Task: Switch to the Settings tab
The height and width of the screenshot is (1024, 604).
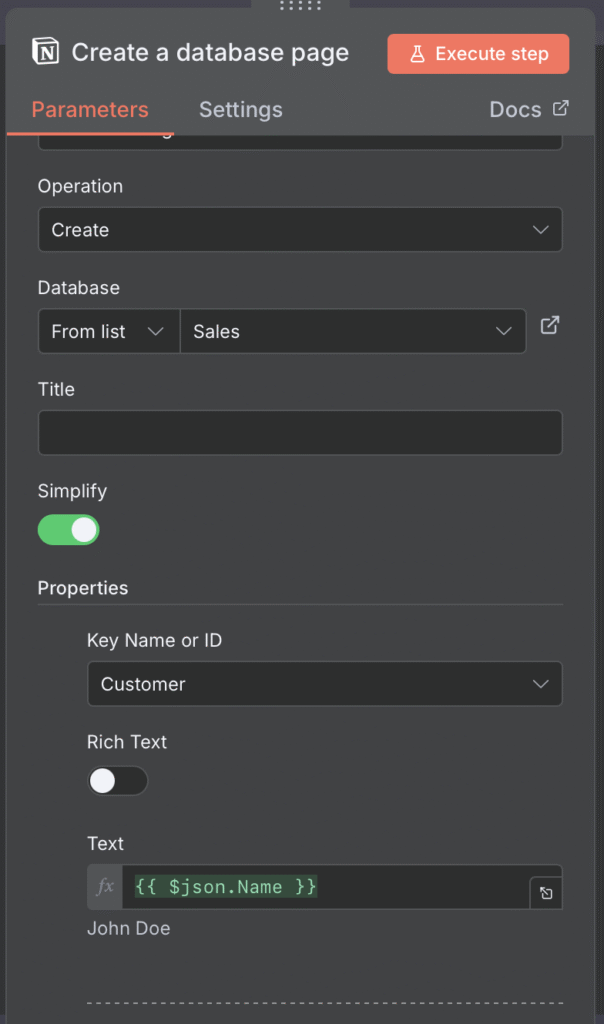Action: [x=240, y=110]
